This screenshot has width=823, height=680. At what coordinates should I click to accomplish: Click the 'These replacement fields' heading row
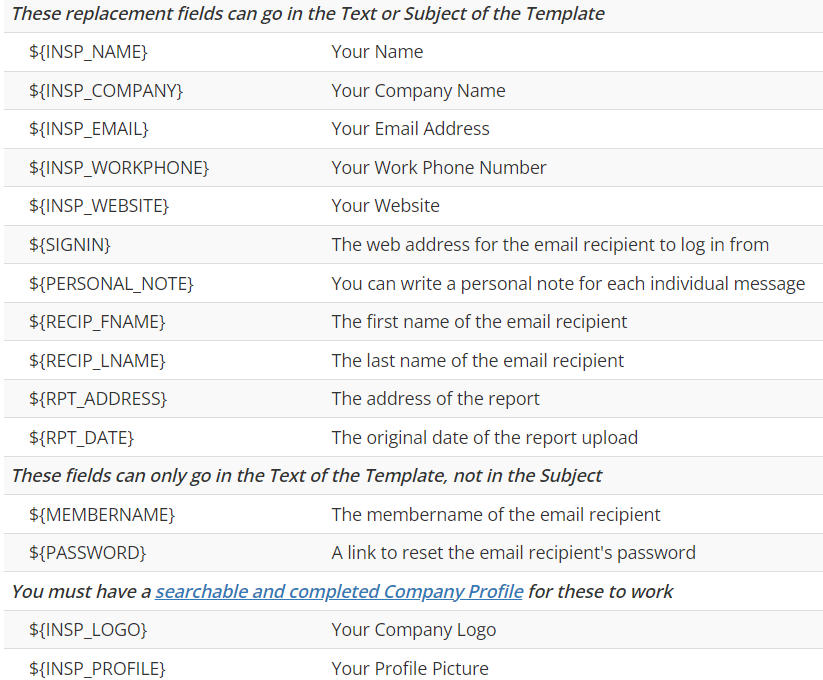[x=308, y=14]
